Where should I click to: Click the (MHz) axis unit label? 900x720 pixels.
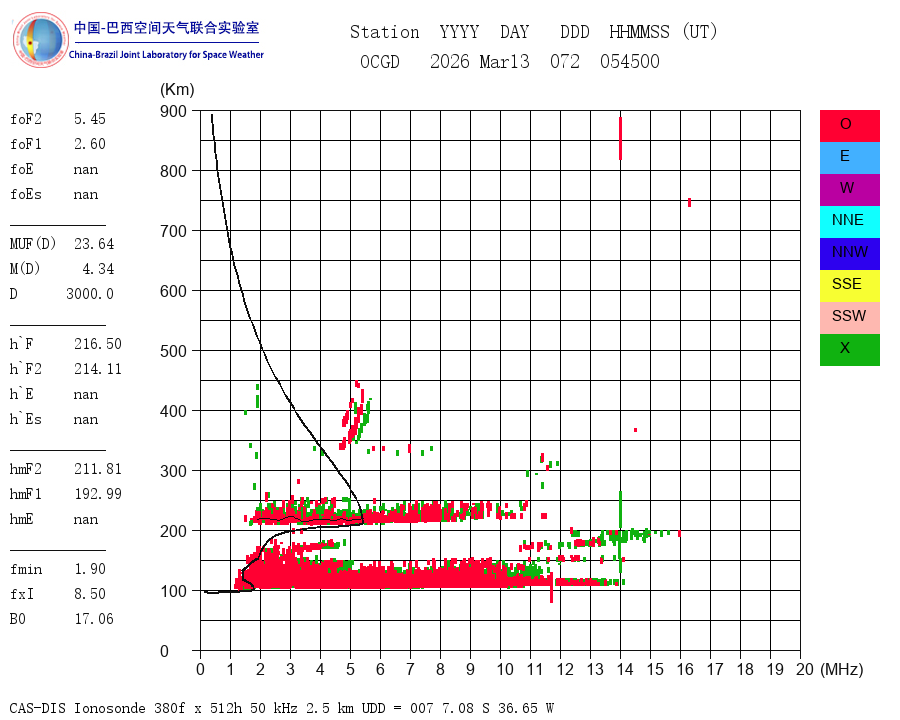842,669
